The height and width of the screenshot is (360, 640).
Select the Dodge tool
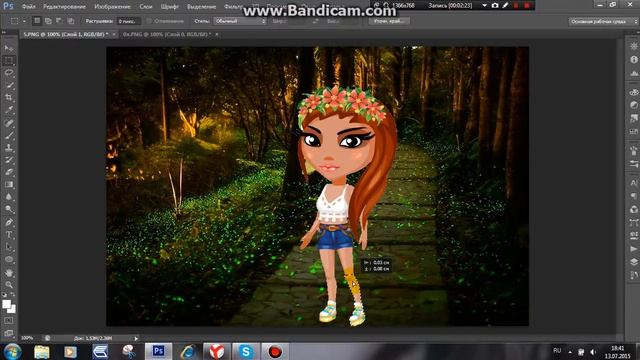[9, 209]
